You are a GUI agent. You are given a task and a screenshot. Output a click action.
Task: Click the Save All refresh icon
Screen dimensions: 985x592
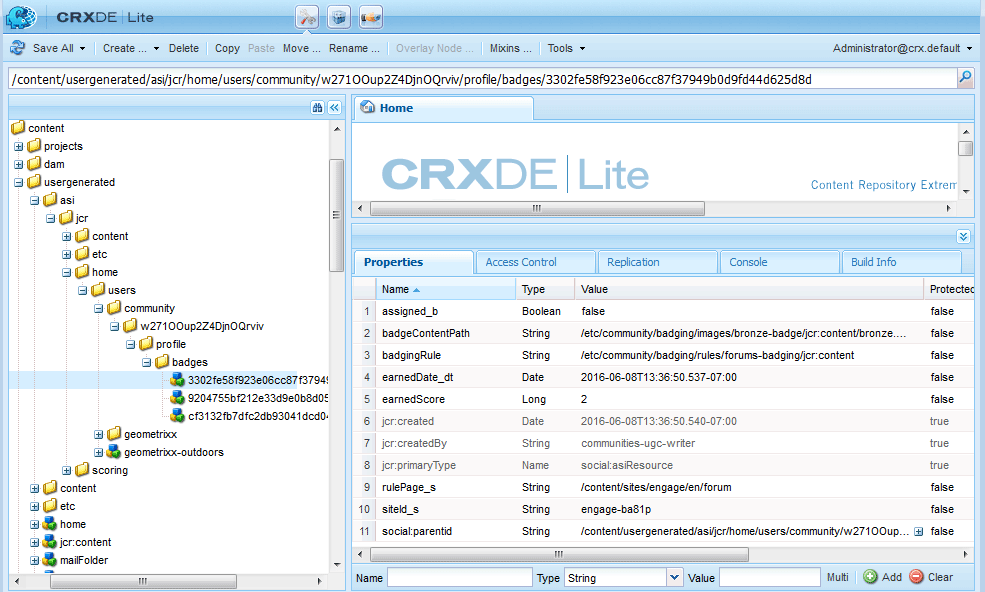pyautogui.click(x=18, y=48)
